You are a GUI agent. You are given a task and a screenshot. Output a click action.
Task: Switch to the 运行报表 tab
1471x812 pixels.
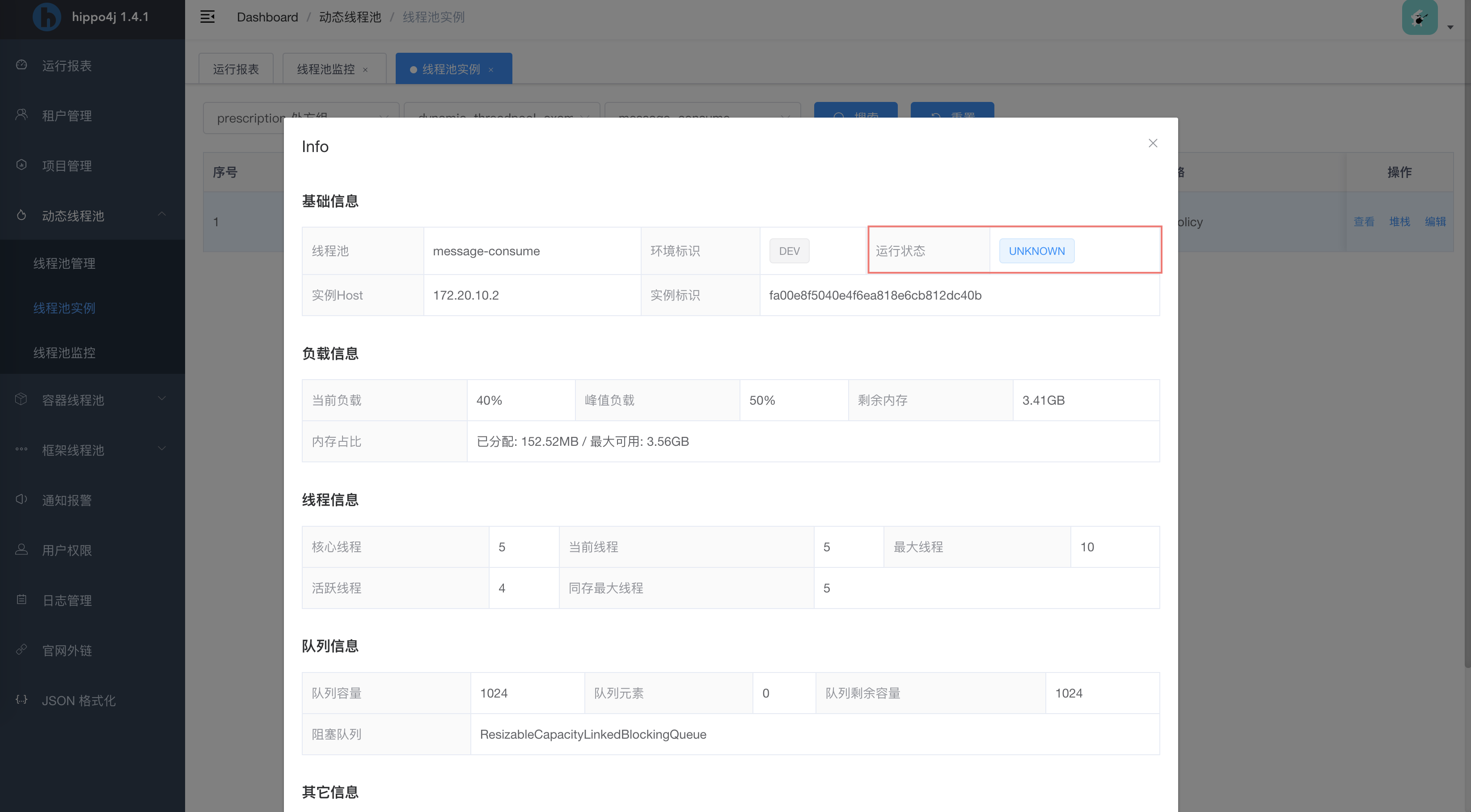236,69
